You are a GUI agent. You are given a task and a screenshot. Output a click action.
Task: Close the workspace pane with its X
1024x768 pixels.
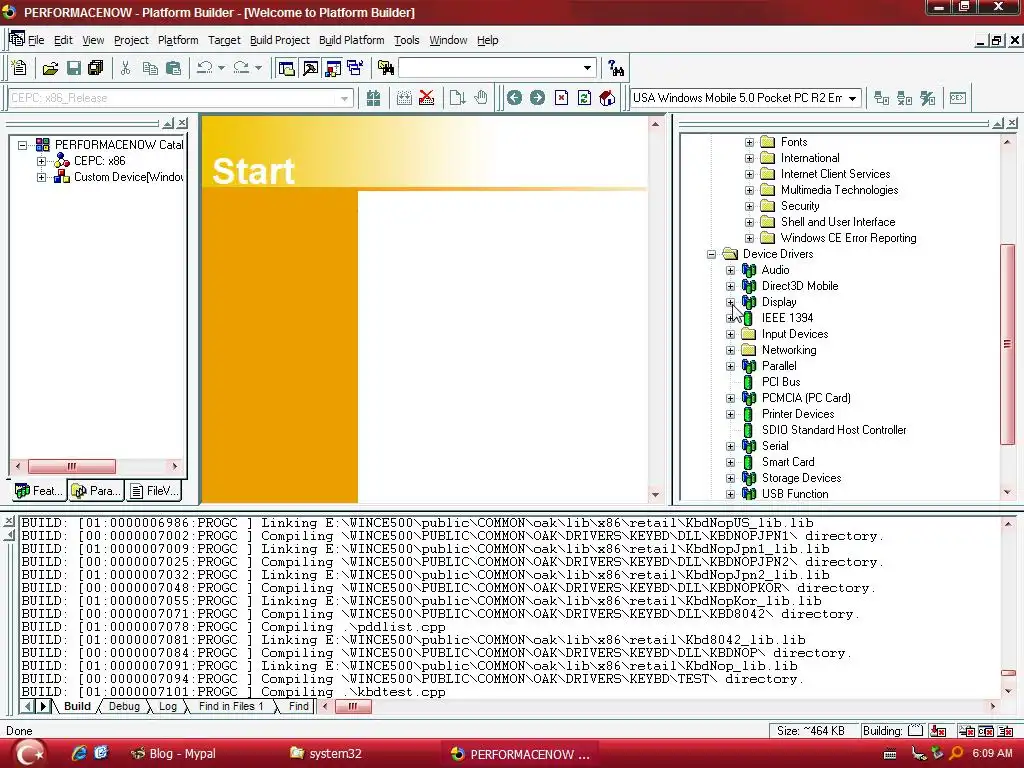(x=182, y=123)
